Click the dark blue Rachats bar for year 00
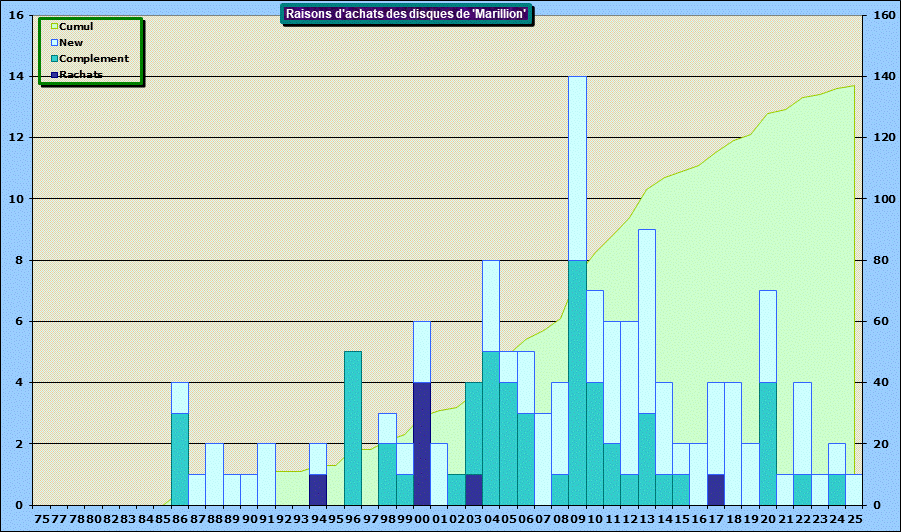The image size is (901, 532). [422, 443]
